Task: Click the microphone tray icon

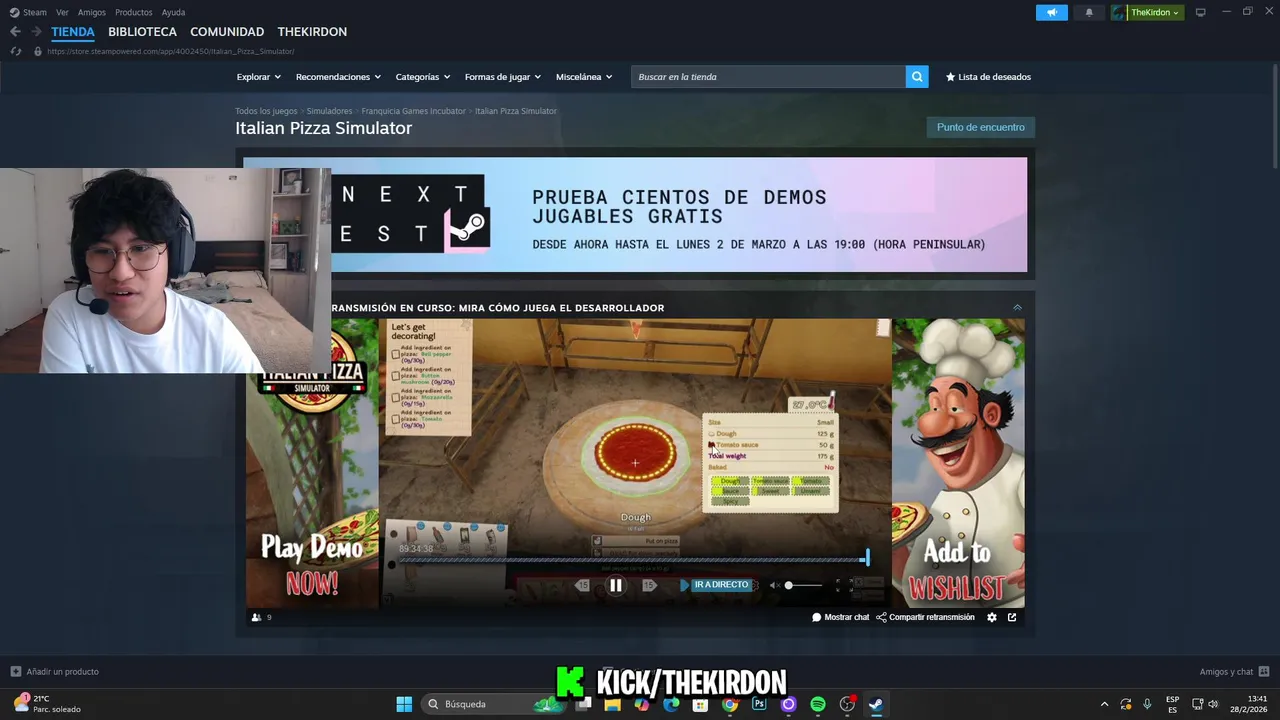Action: point(1147,704)
